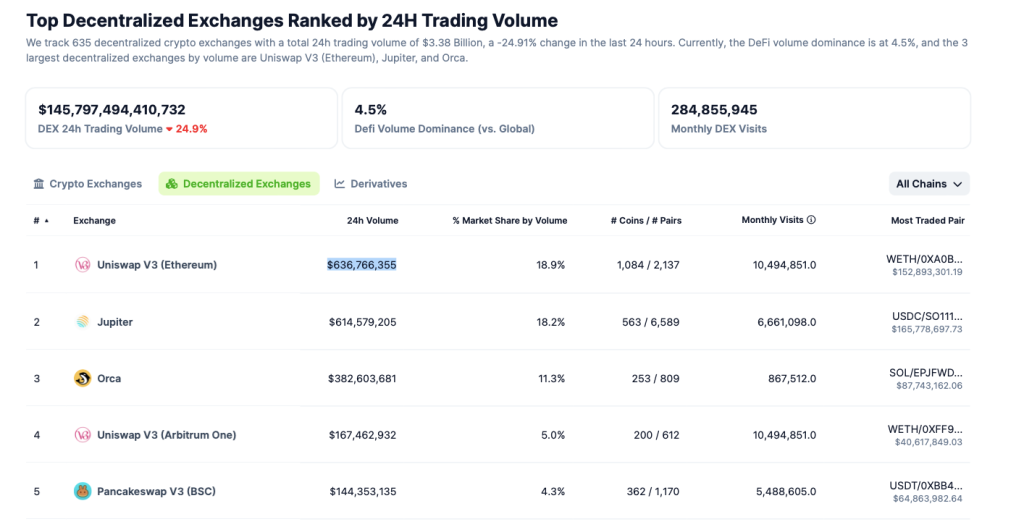Click the page title Top Decentralized Exchanges
Image resolution: width=1024 pixels, height=527 pixels.
click(292, 20)
